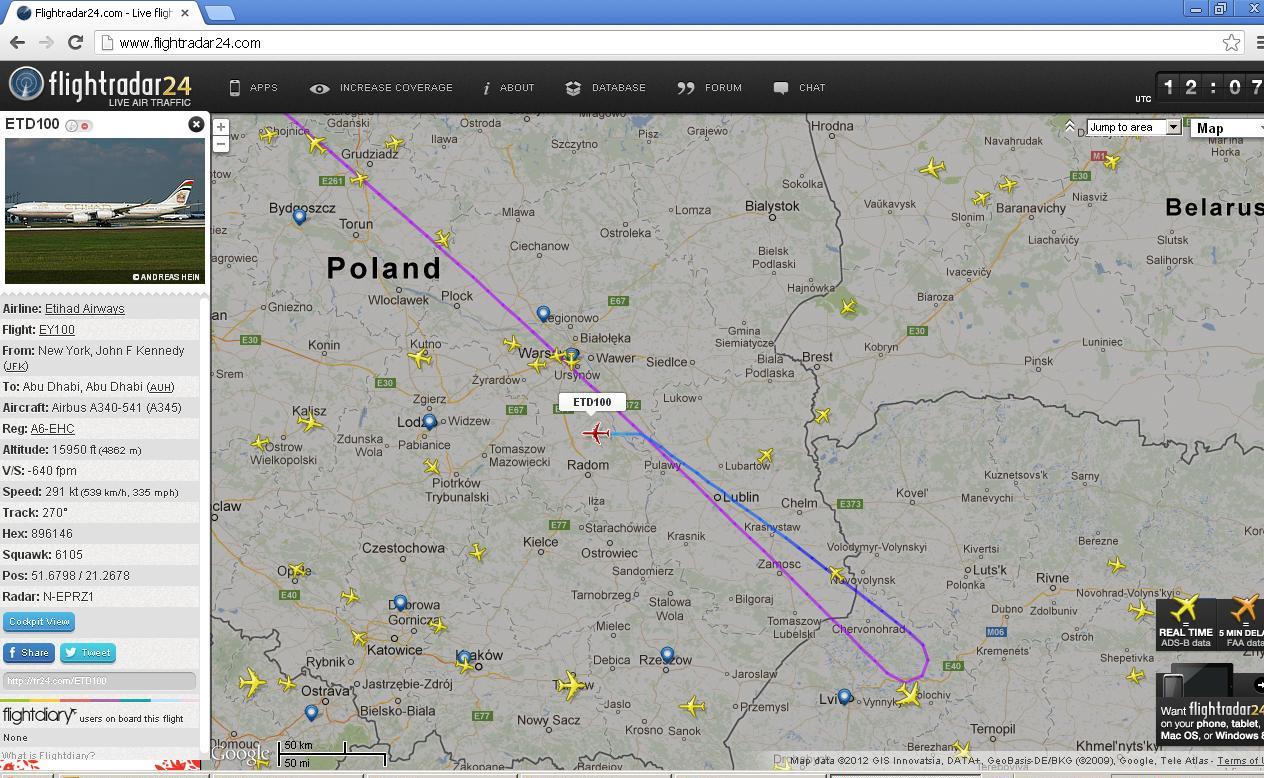Toggle the red filter icon beside ETD100
This screenshot has height=778, width=1264.
[86, 125]
